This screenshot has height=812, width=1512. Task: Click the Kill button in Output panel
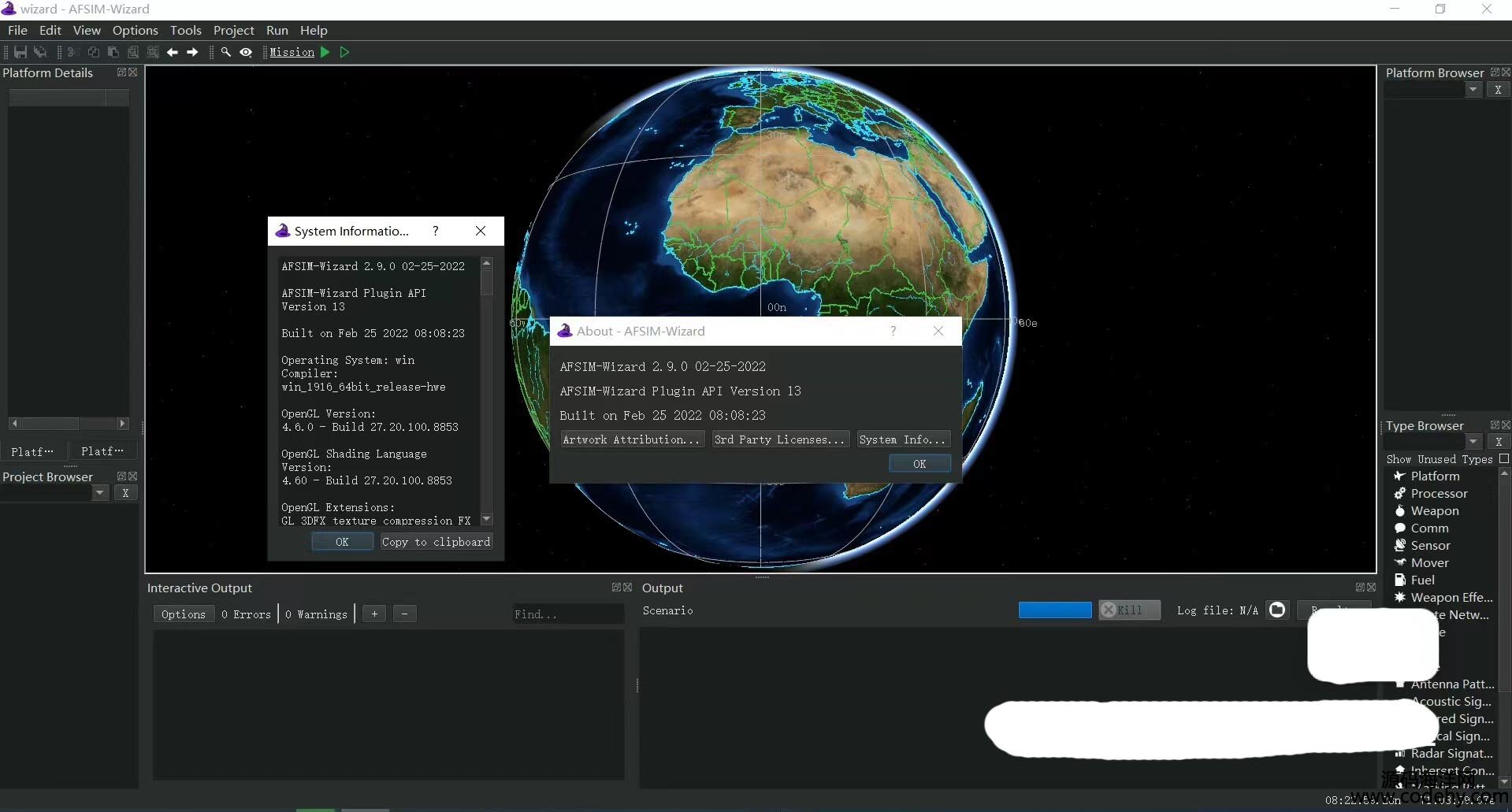pos(1129,610)
